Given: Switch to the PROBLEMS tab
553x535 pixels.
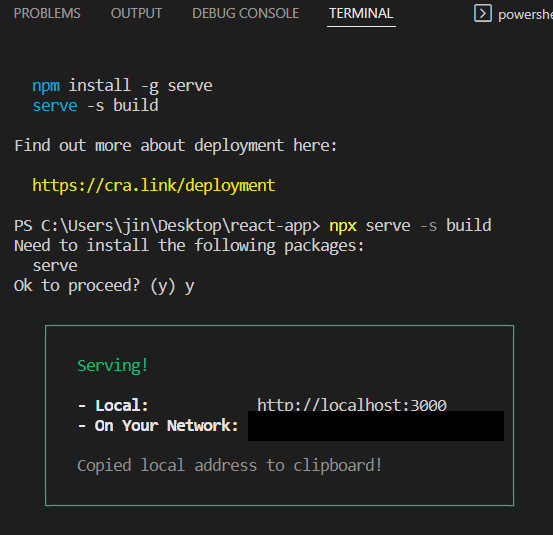Looking at the screenshot, I should tap(47, 13).
